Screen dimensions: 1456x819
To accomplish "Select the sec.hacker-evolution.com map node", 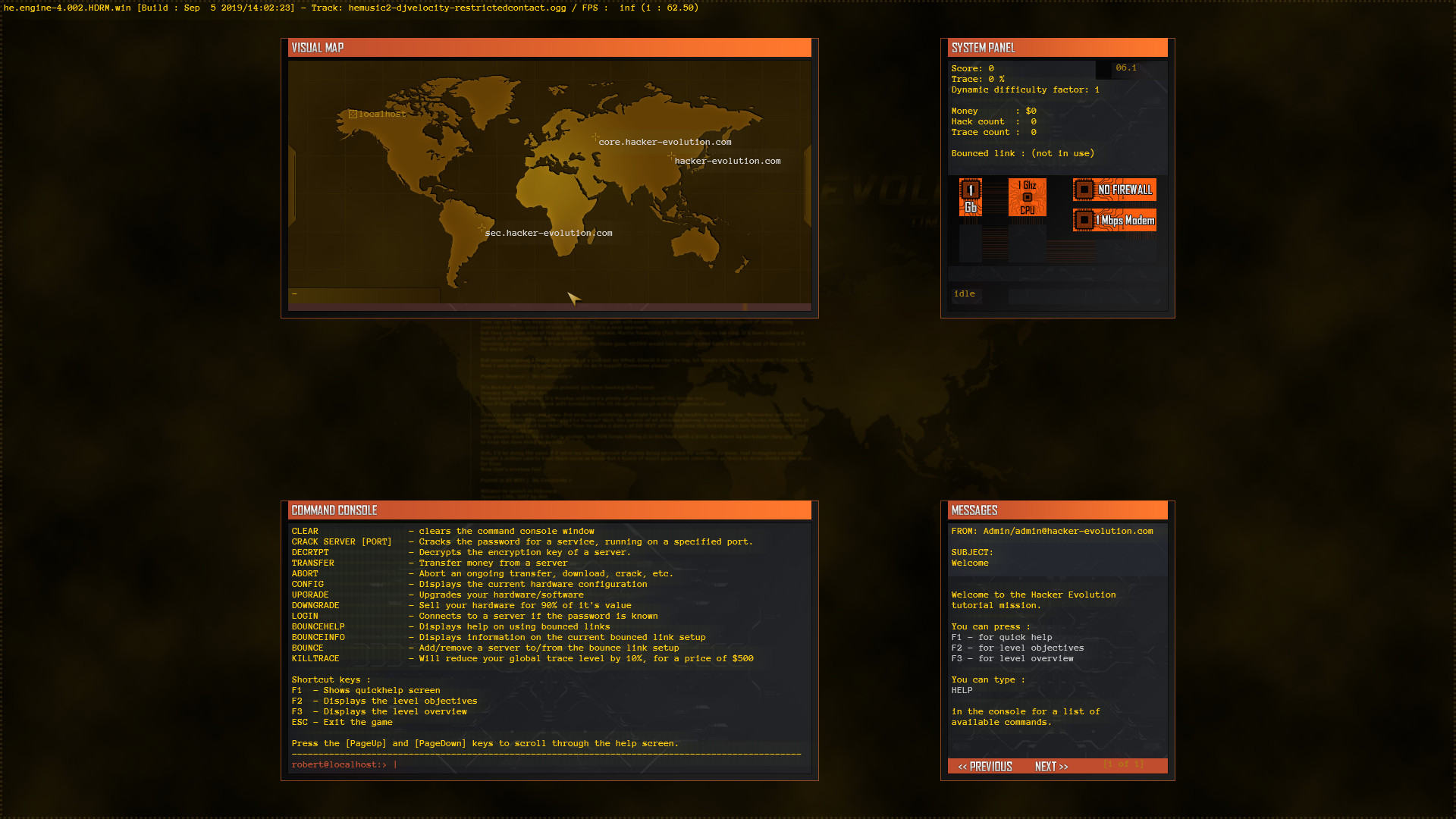I will coord(482,228).
